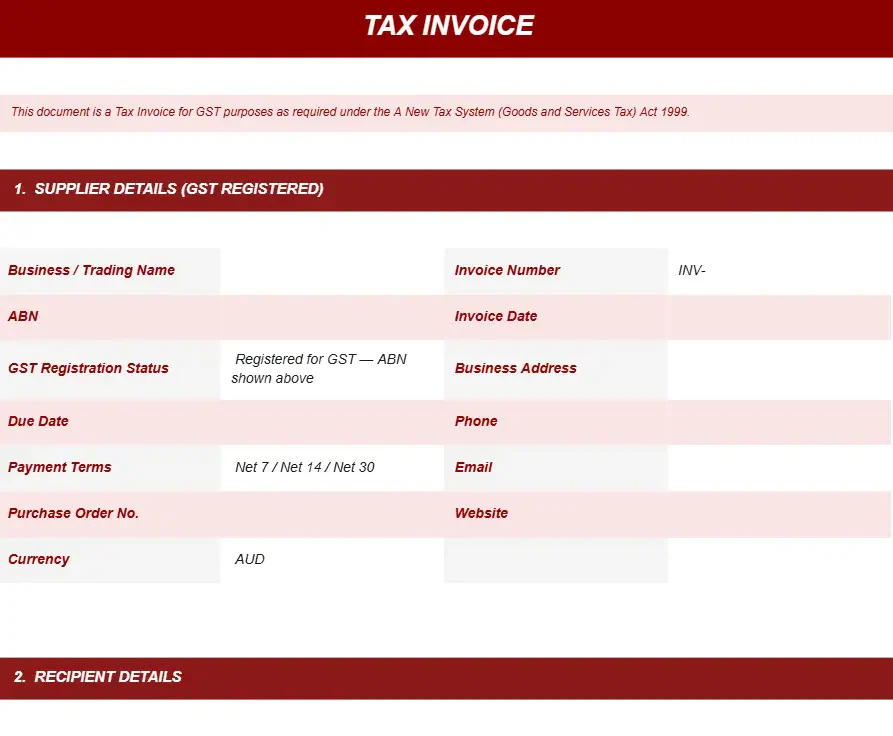Click the empty Business Address value cell
Screen dimensions: 893x736
click(780, 370)
